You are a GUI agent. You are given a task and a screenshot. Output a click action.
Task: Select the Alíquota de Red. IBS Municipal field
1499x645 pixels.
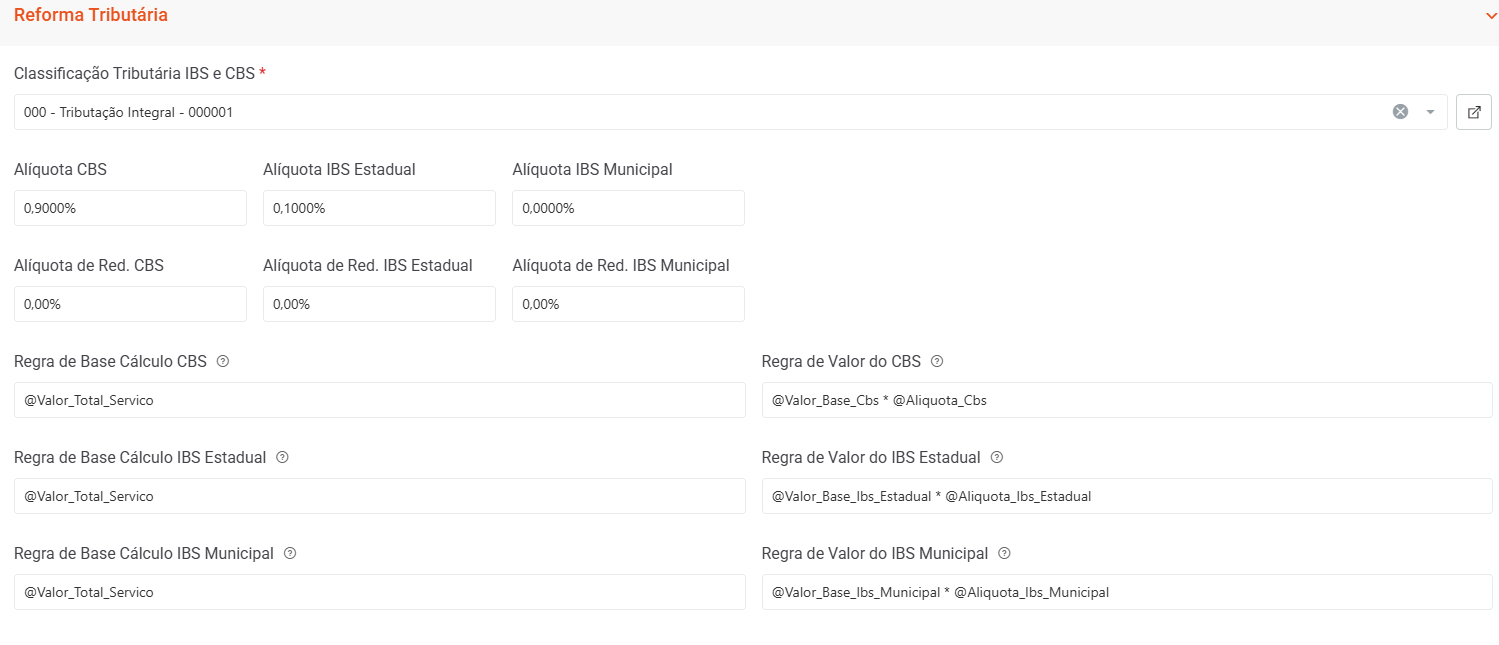point(628,304)
